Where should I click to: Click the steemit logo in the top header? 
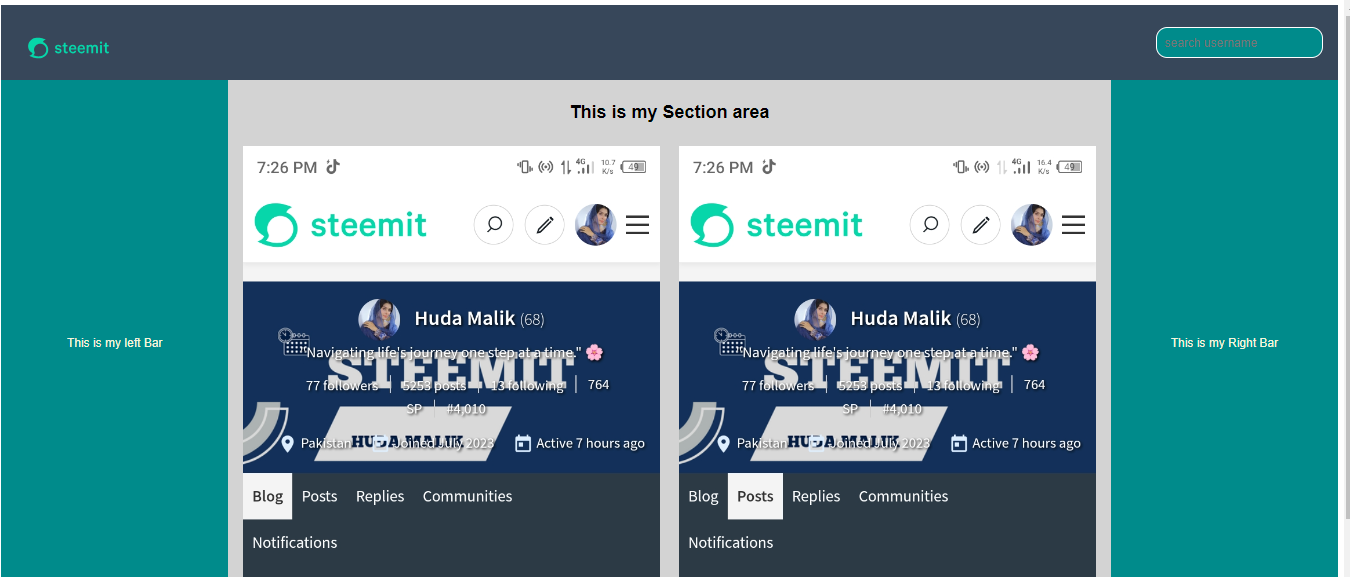[68, 48]
